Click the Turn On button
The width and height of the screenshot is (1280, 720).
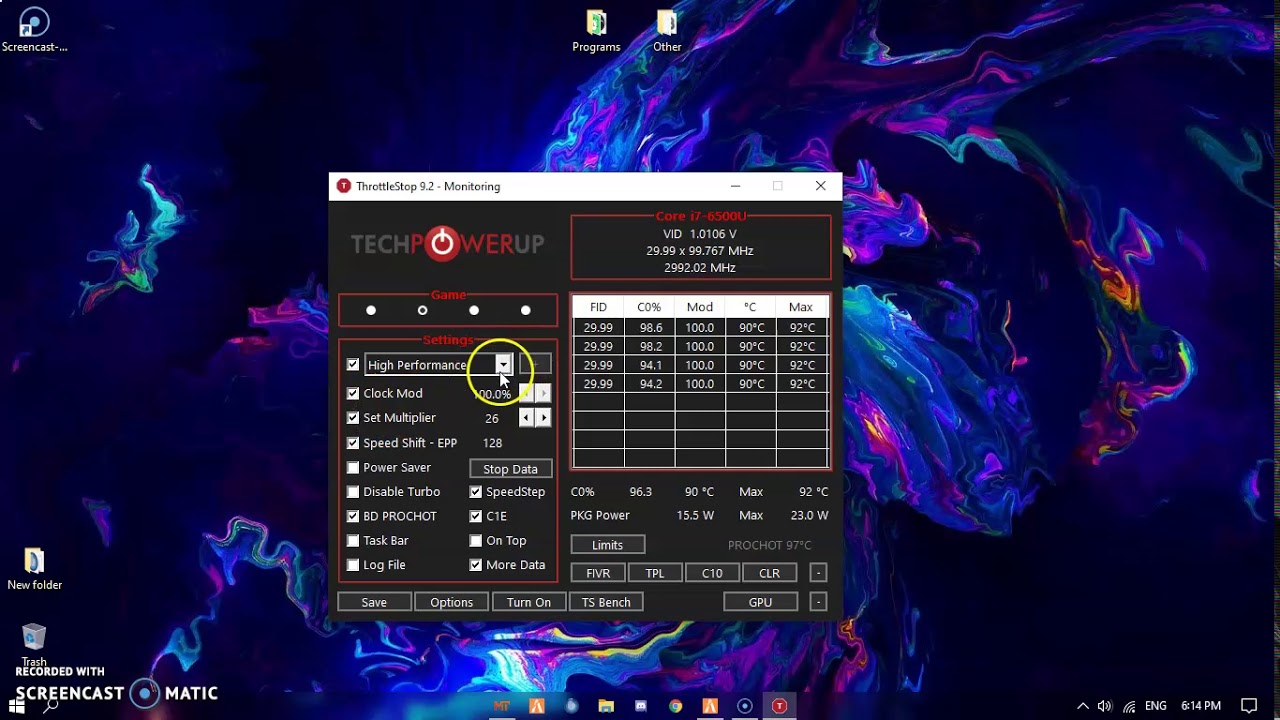click(x=529, y=602)
